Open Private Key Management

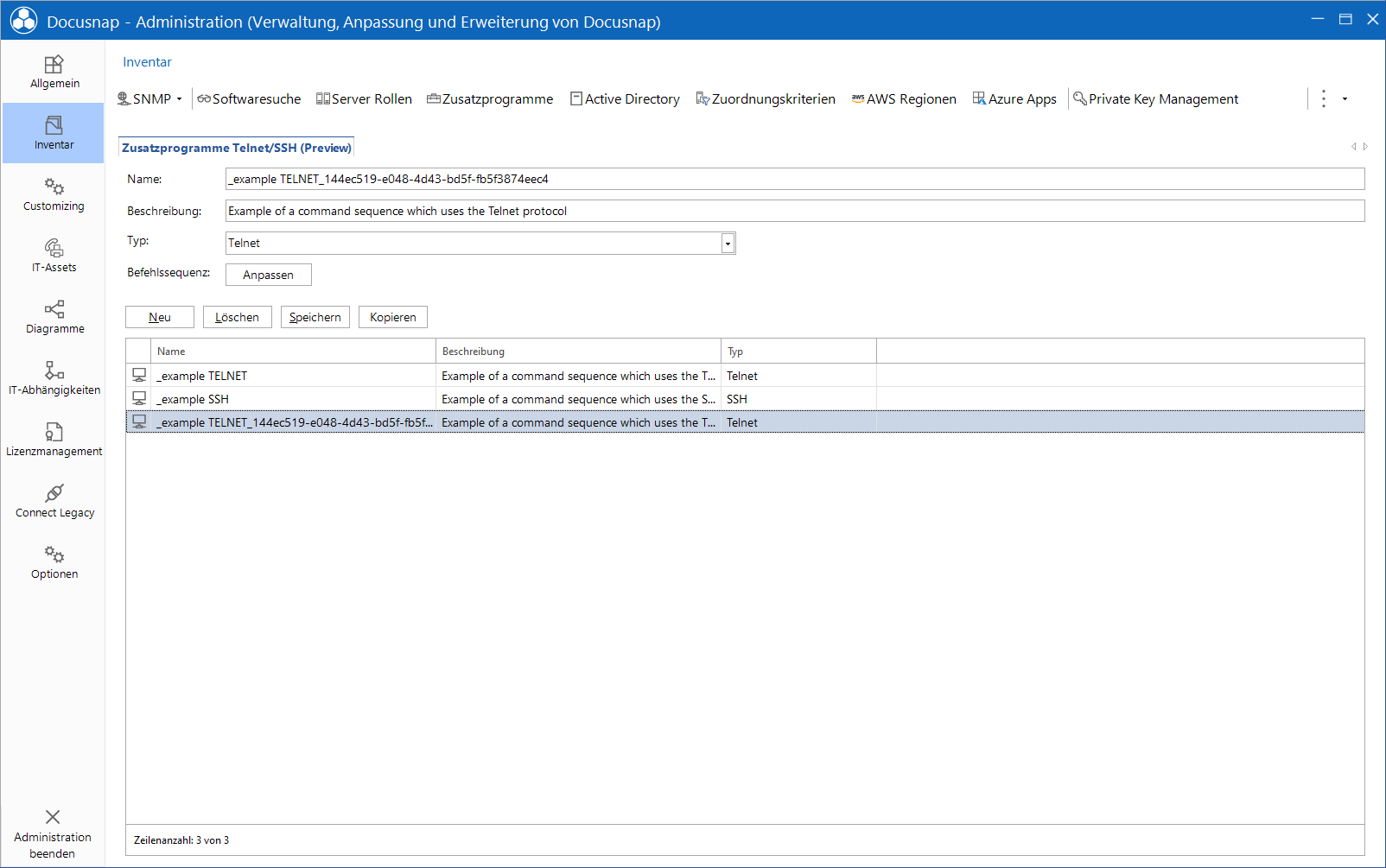click(x=1155, y=99)
